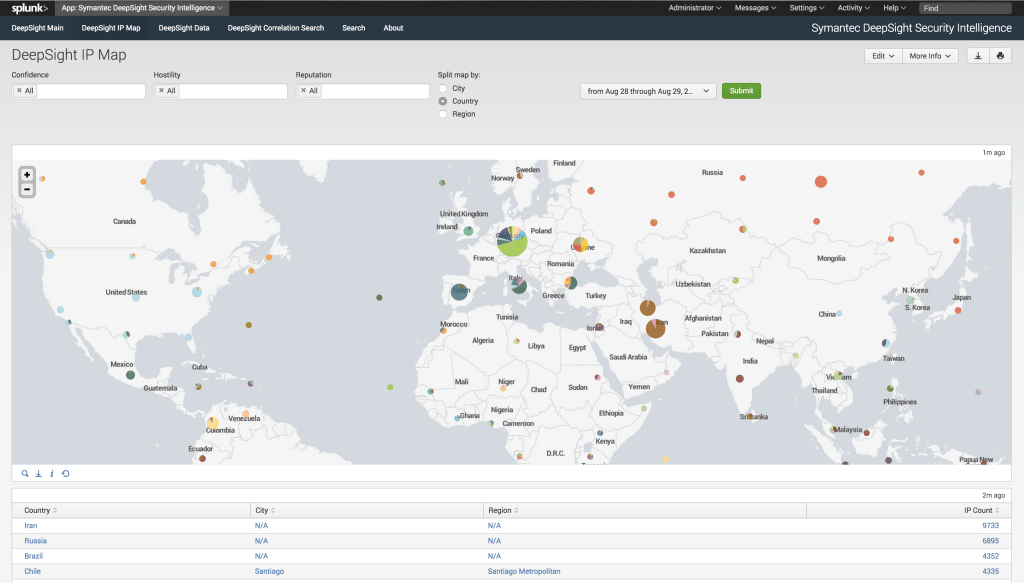Select City split option
This screenshot has height=583, width=1024.
[443, 88]
